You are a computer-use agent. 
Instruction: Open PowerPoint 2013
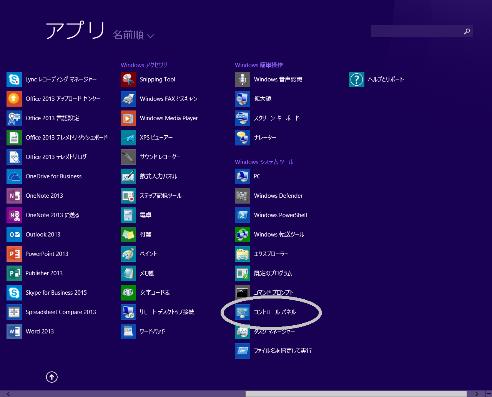click(38, 254)
